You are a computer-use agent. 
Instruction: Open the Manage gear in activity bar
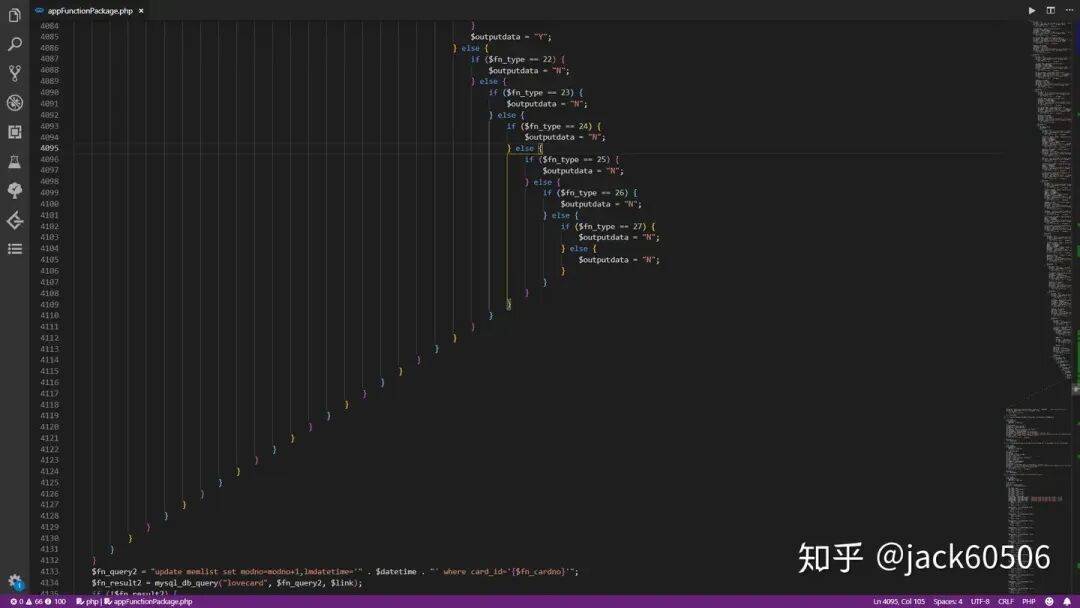click(14, 582)
